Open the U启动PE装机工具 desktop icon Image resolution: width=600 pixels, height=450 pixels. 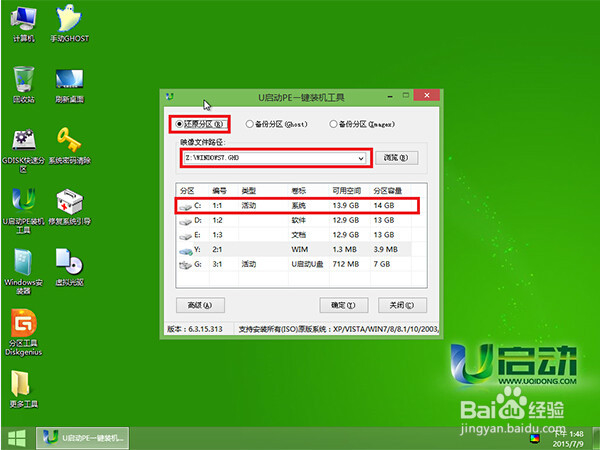(x=23, y=210)
